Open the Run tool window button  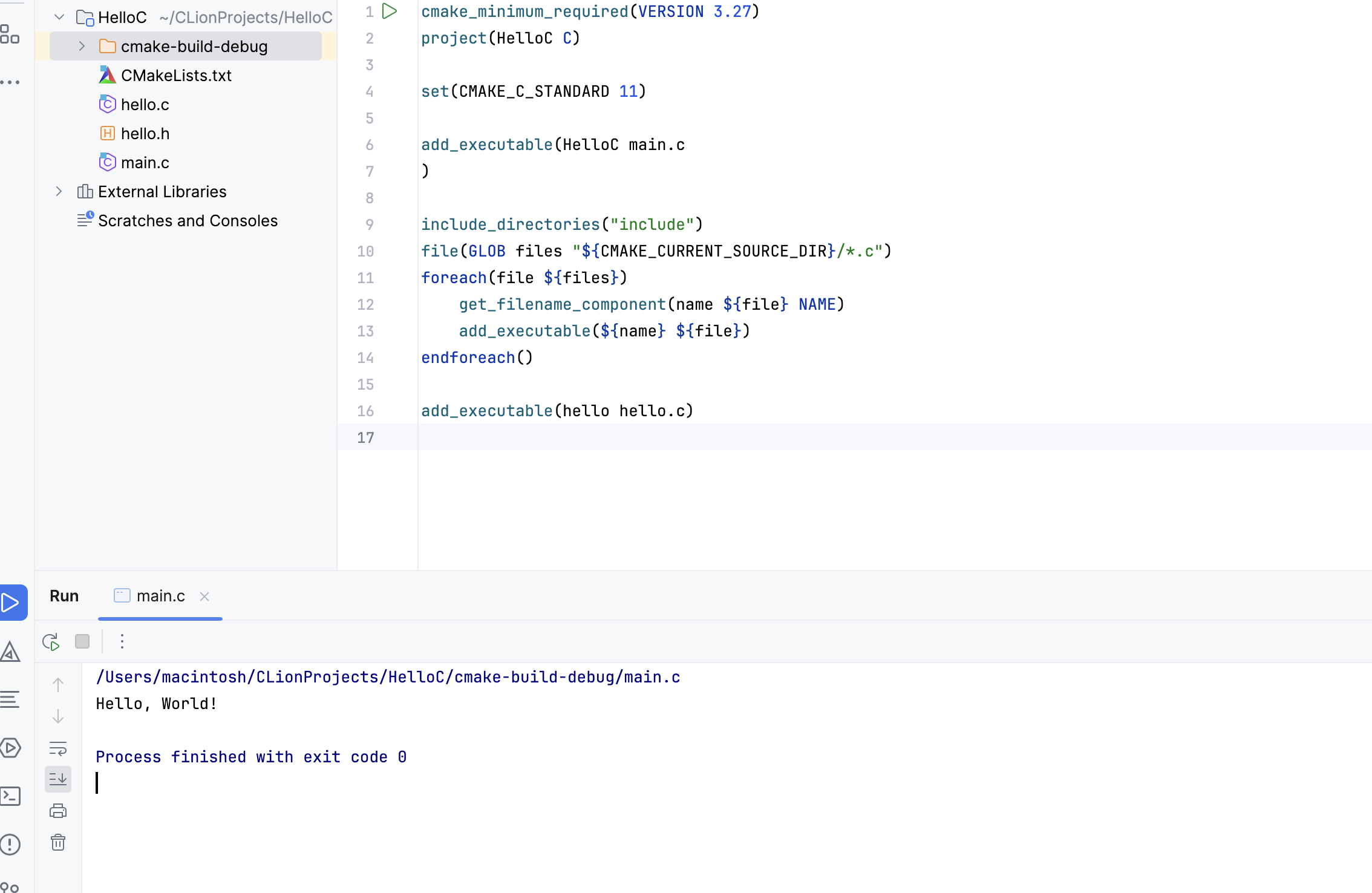coord(12,603)
